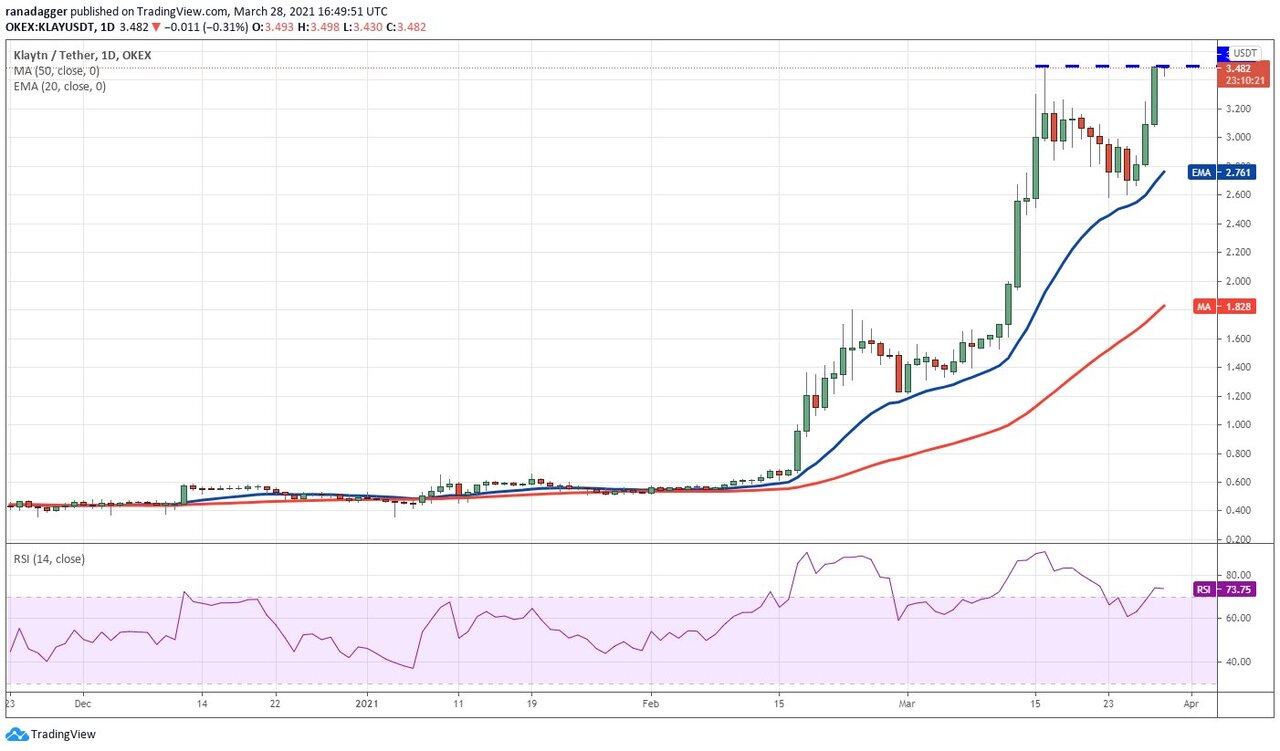
Task: Click the 2021 label on the time axis
Action: pyautogui.click(x=367, y=703)
